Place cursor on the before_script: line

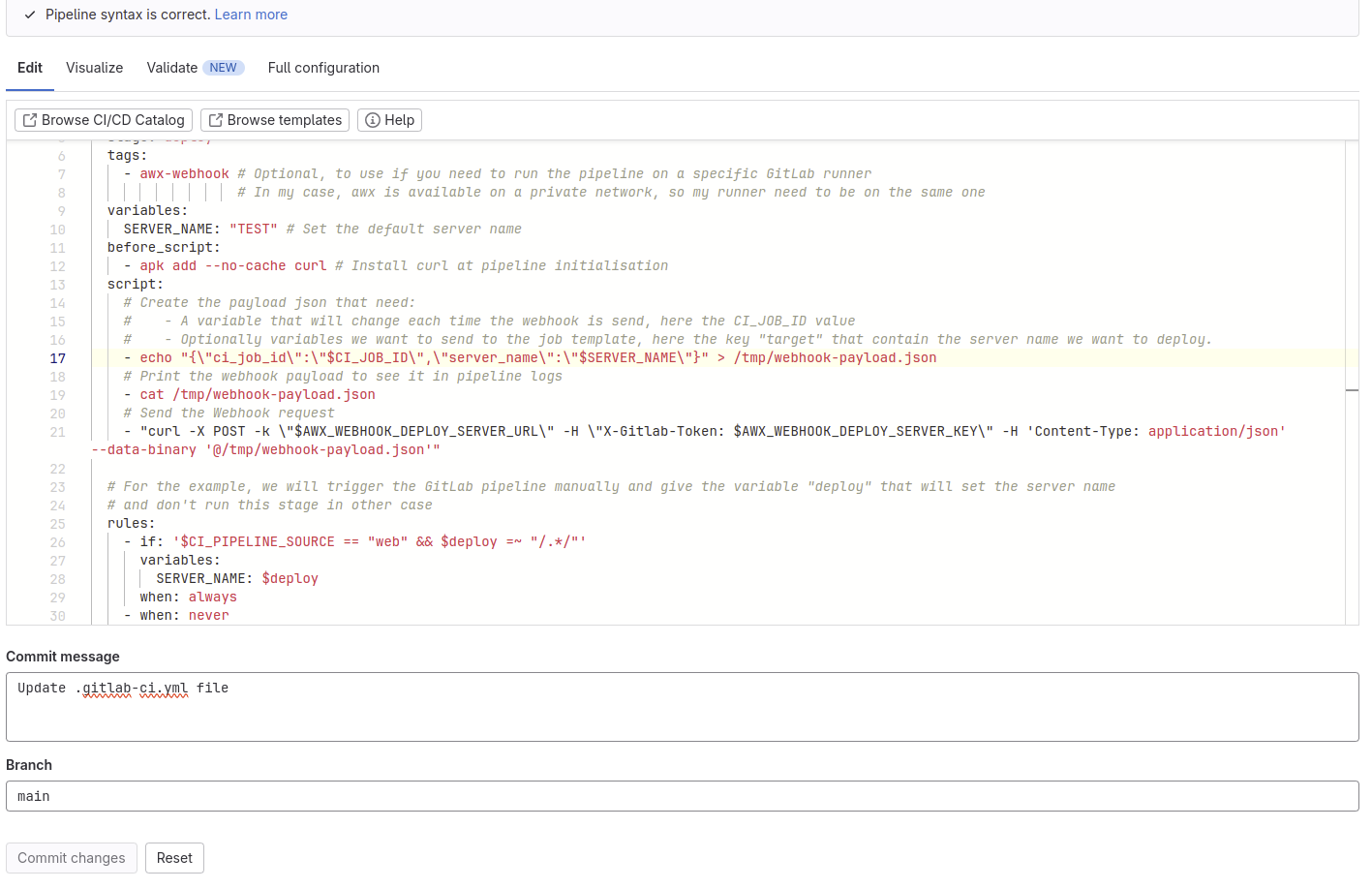pyautogui.click(x=164, y=248)
